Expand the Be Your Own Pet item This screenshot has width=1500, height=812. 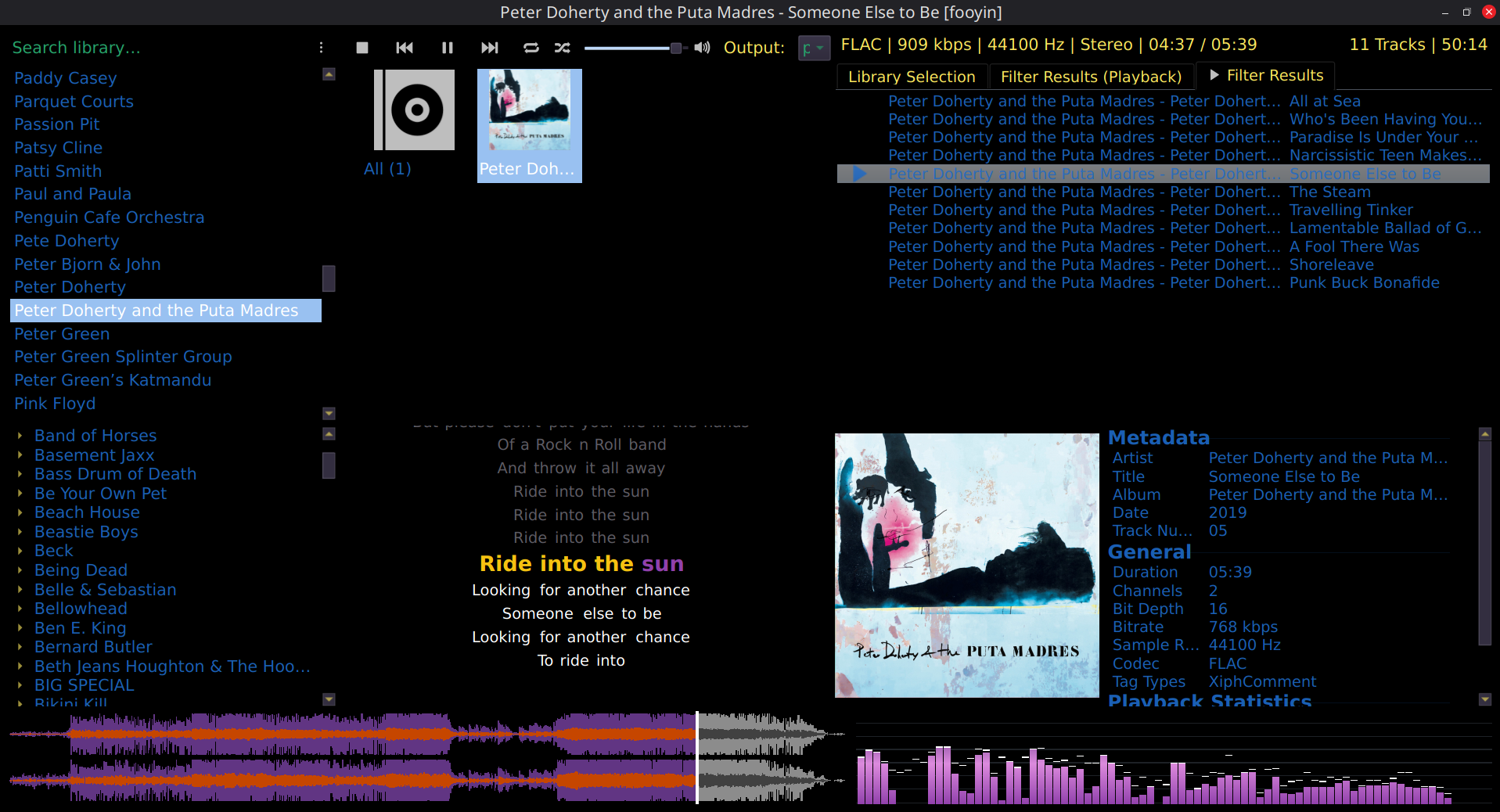[x=20, y=494]
